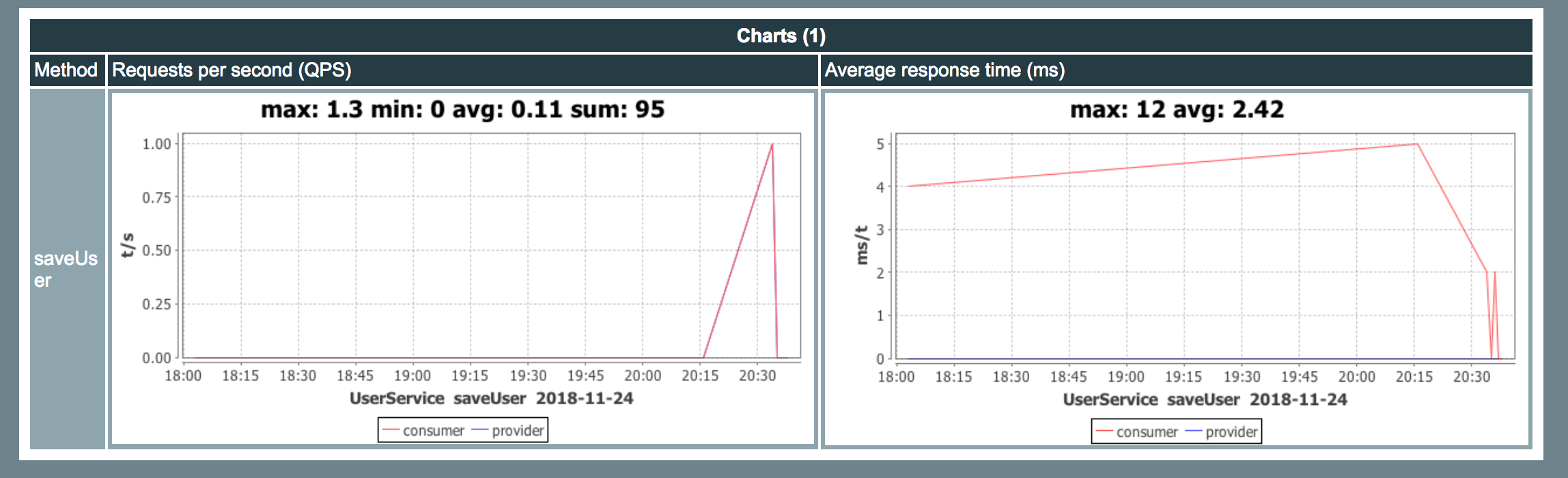
Task: Click the 0.50 y-axis value in QPS chart
Action: click(156, 251)
